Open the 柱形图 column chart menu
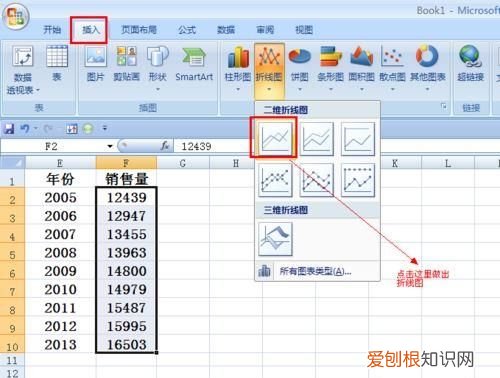500x378 pixels. point(238,68)
